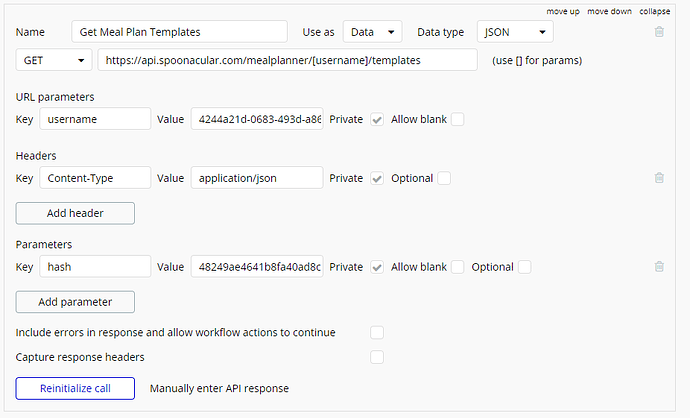Screen dimensions: 690x418
Task: Open the Data type JSON dropdown
Action: pos(515,32)
